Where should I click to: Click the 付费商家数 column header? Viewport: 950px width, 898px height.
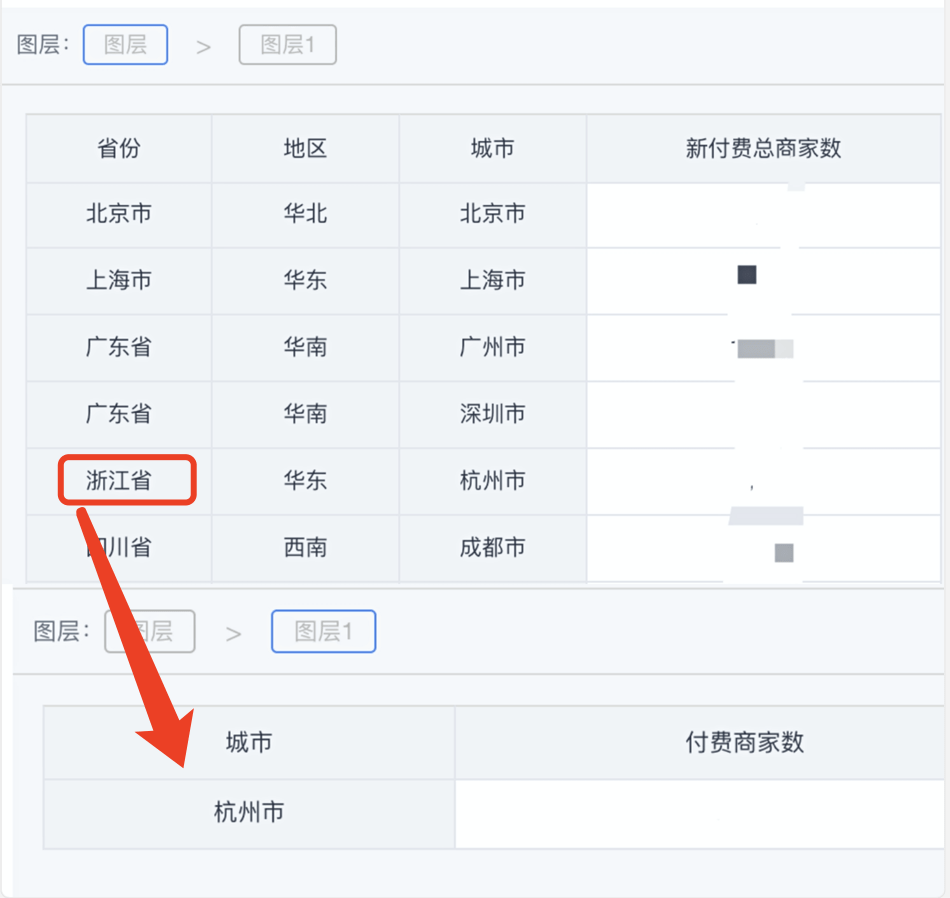pos(745,742)
